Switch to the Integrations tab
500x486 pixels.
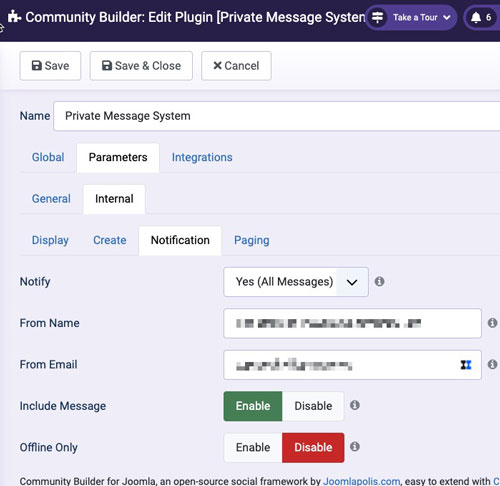202,157
